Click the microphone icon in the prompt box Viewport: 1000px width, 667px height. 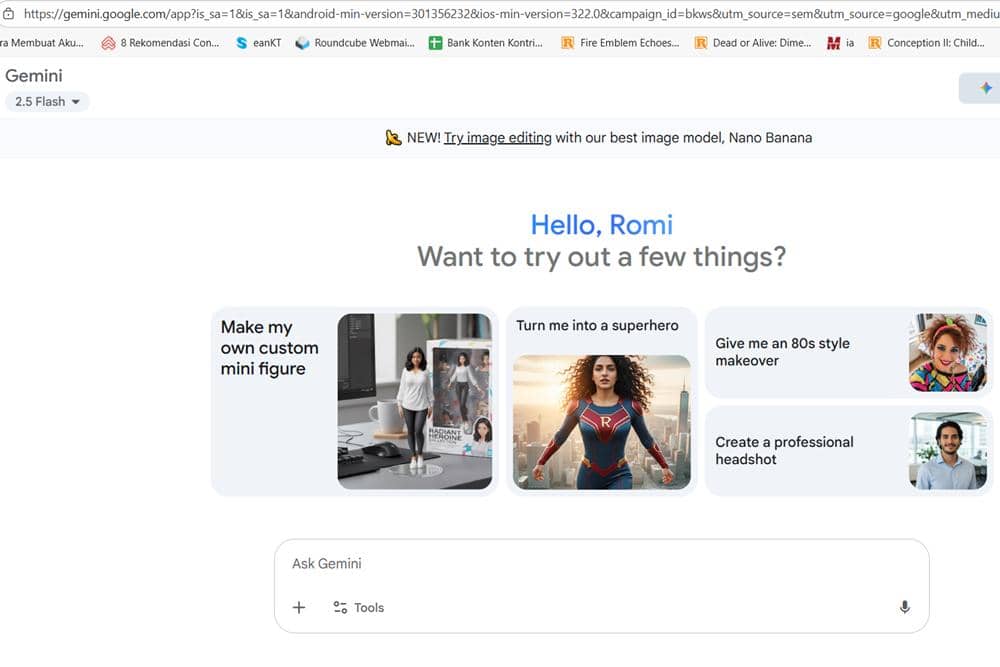(904, 607)
